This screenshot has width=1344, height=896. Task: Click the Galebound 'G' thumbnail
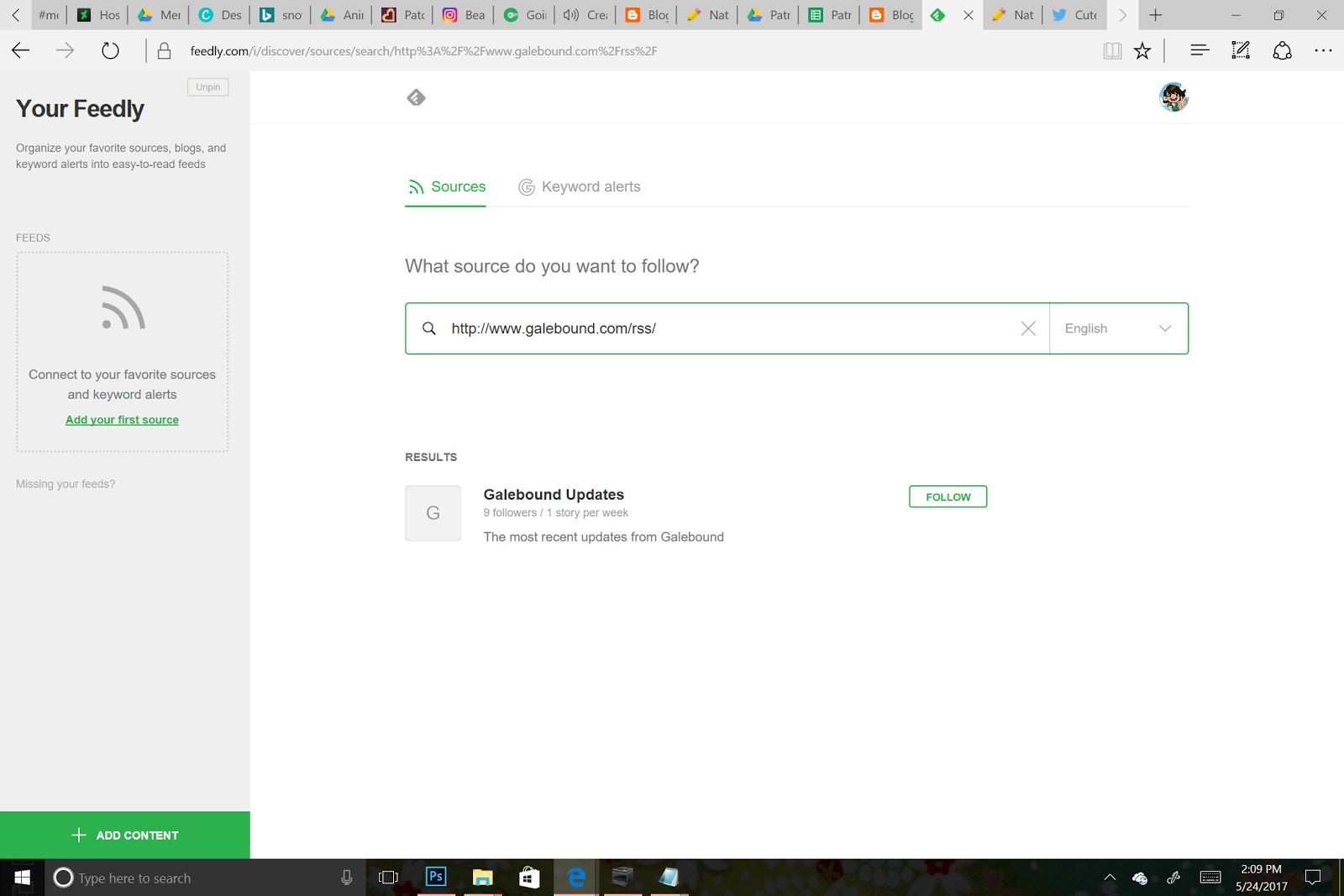[433, 513]
